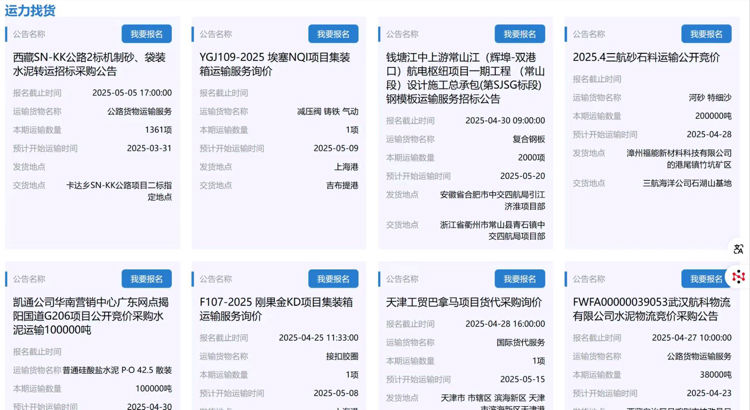This screenshot has height=410, width=750.
Task: Select shipping place 上海港 in YGJ109 card
Action: click(346, 167)
